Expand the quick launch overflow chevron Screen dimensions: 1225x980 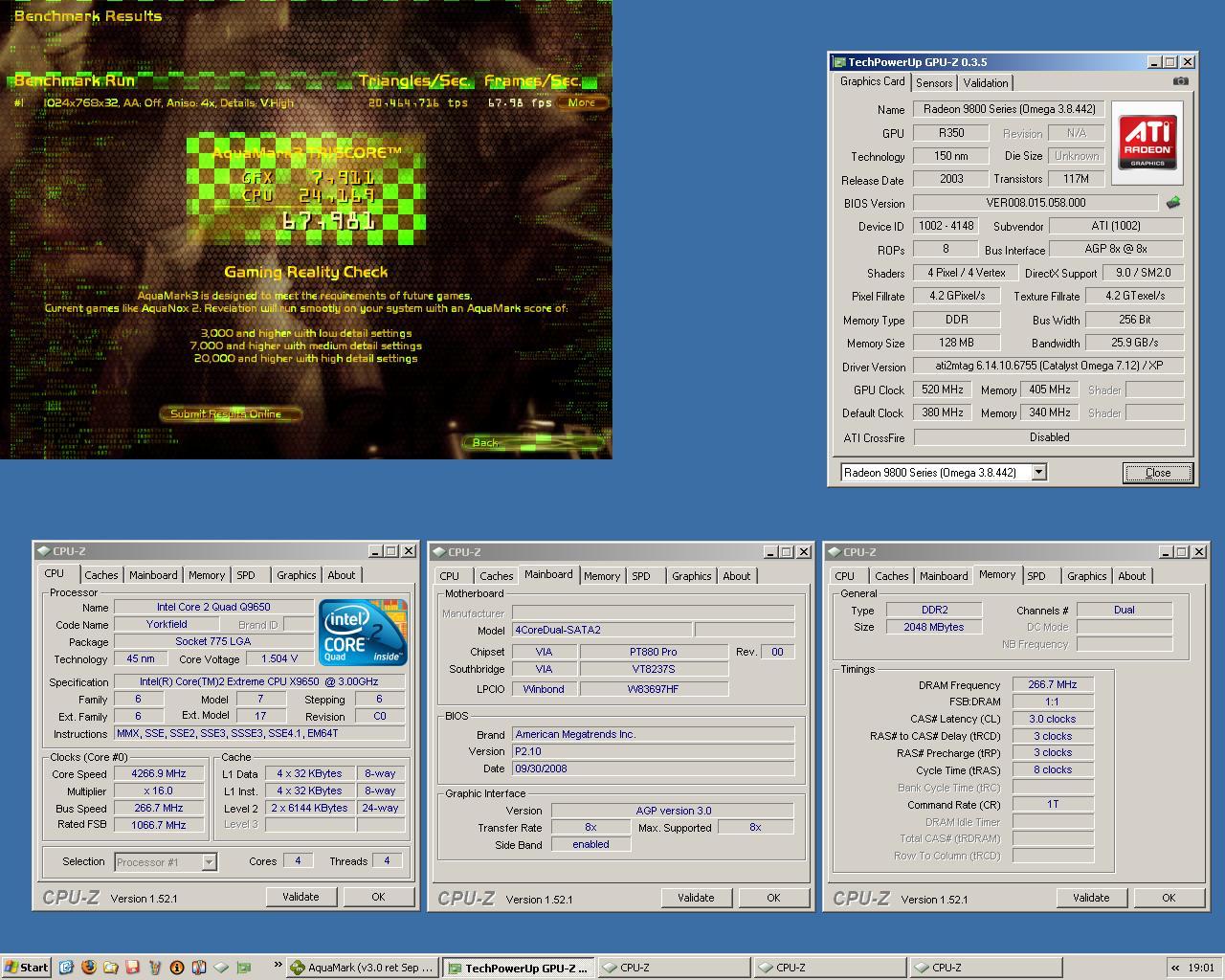(x=278, y=967)
